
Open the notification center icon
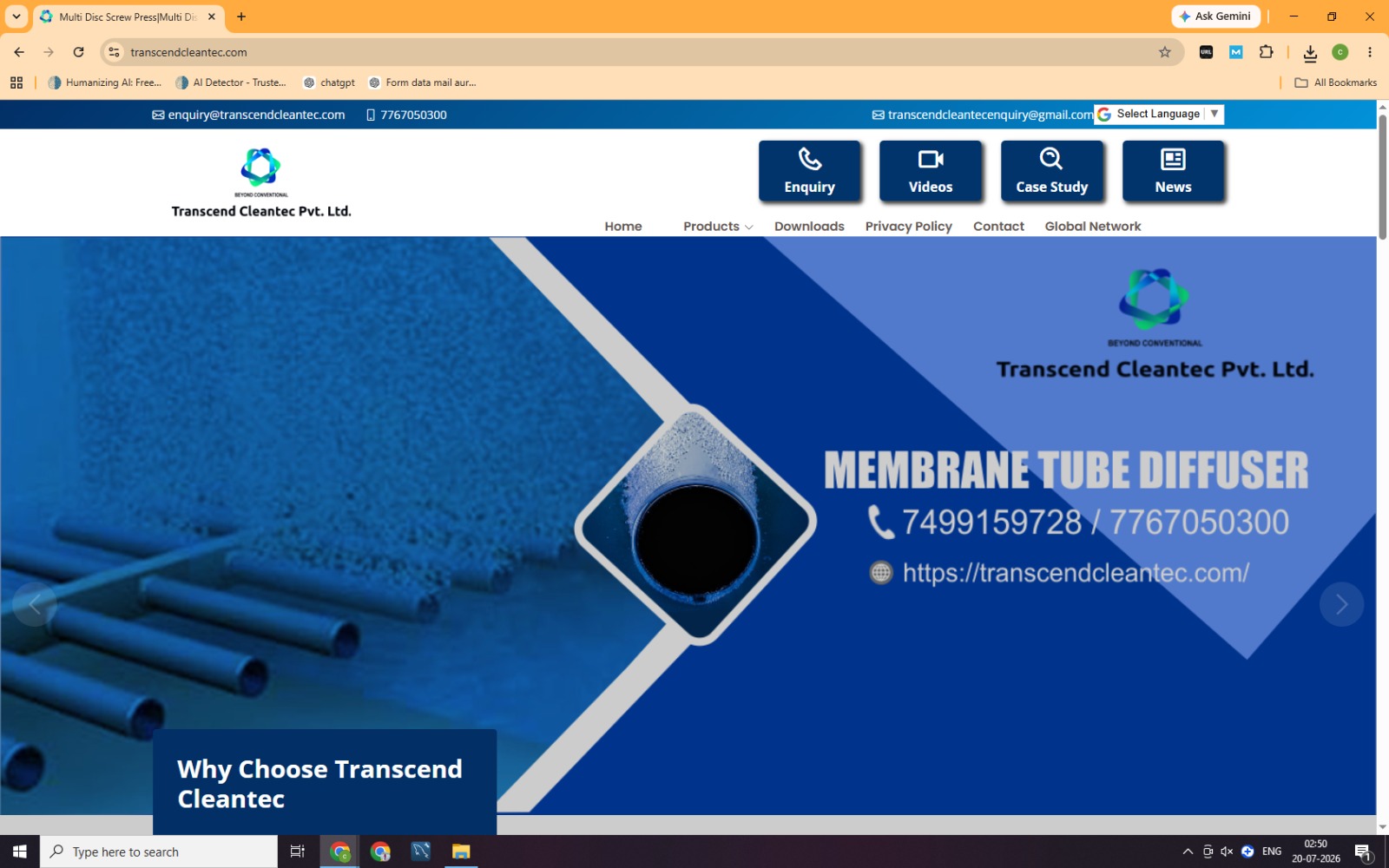pyautogui.click(x=1363, y=852)
